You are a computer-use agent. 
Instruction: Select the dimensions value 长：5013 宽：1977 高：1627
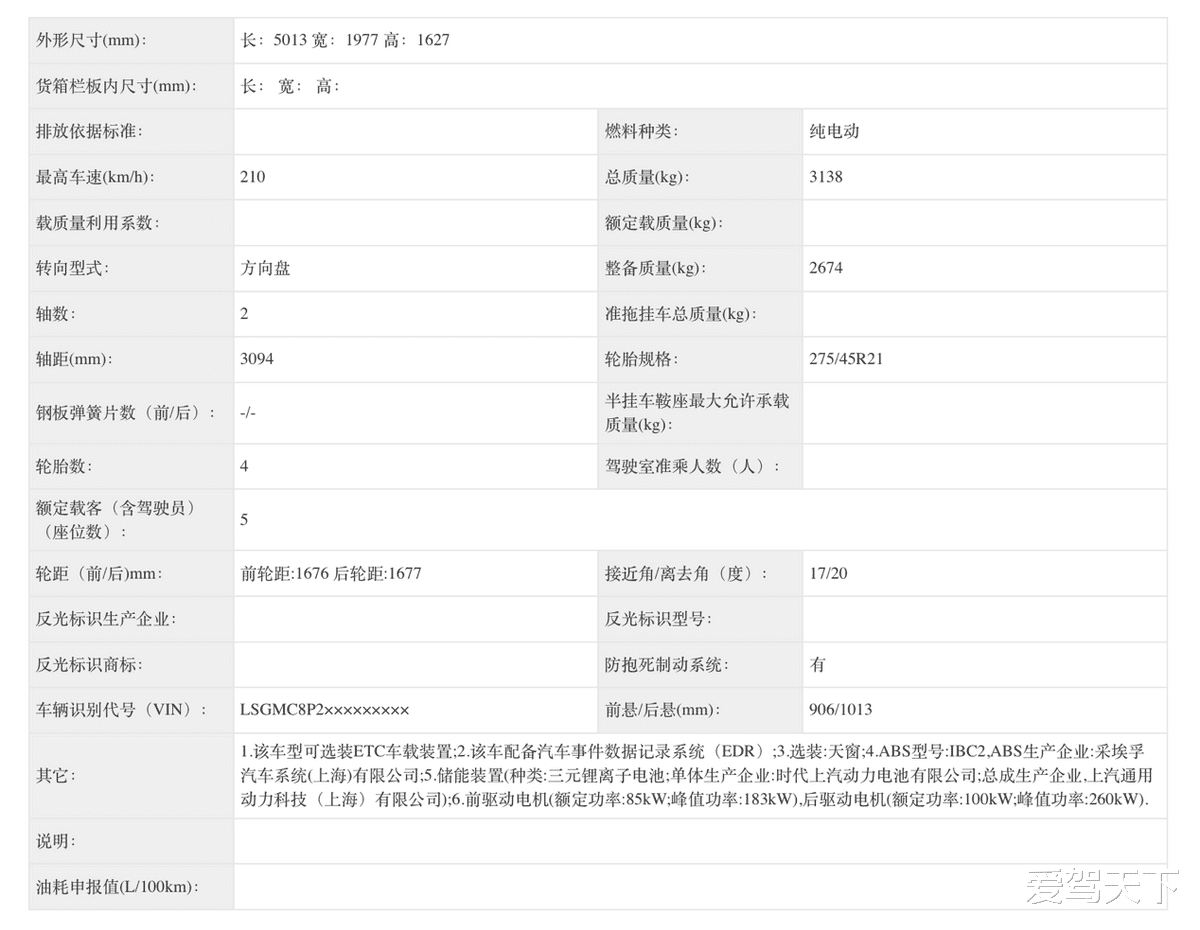(345, 41)
